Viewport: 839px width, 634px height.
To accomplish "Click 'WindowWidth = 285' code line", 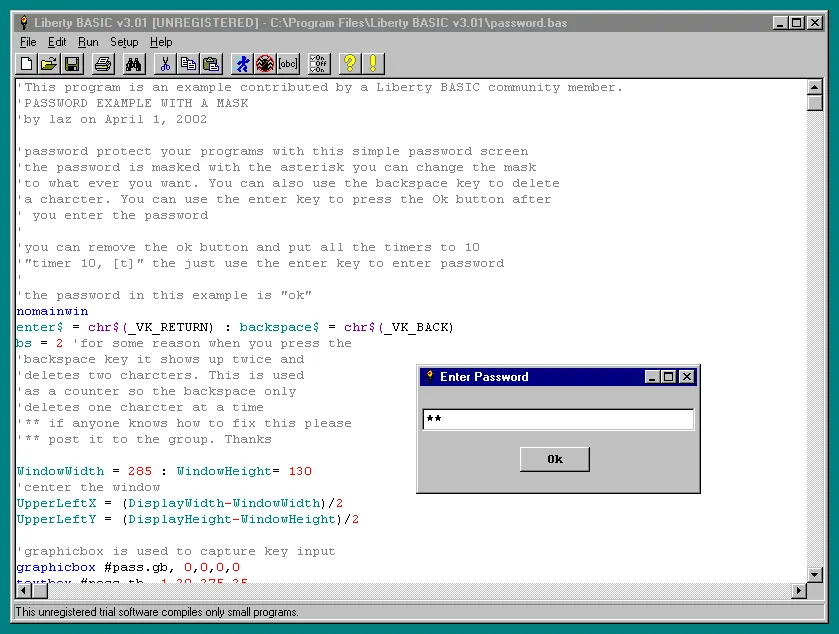I will [164, 471].
